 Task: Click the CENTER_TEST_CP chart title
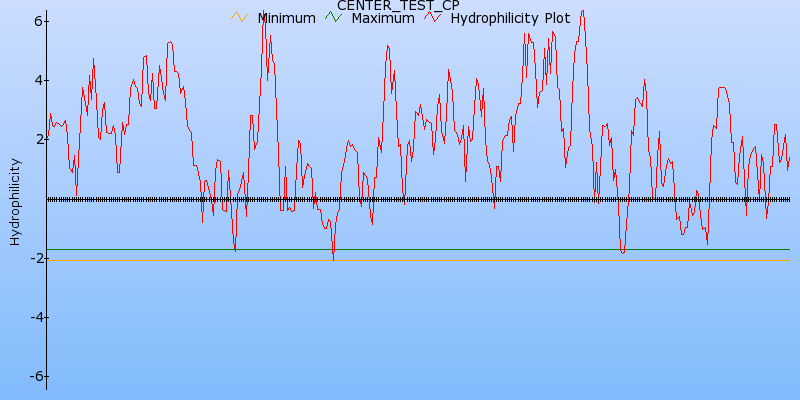click(x=398, y=5)
